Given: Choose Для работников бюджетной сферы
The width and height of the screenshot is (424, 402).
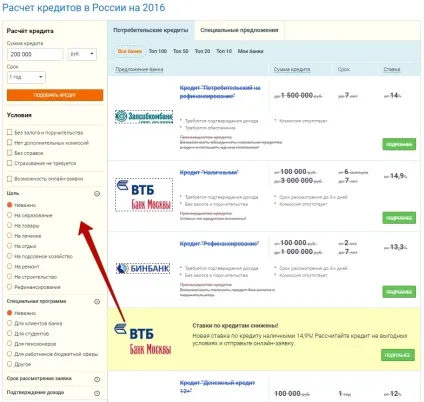Looking at the screenshot, I should click(10, 354).
